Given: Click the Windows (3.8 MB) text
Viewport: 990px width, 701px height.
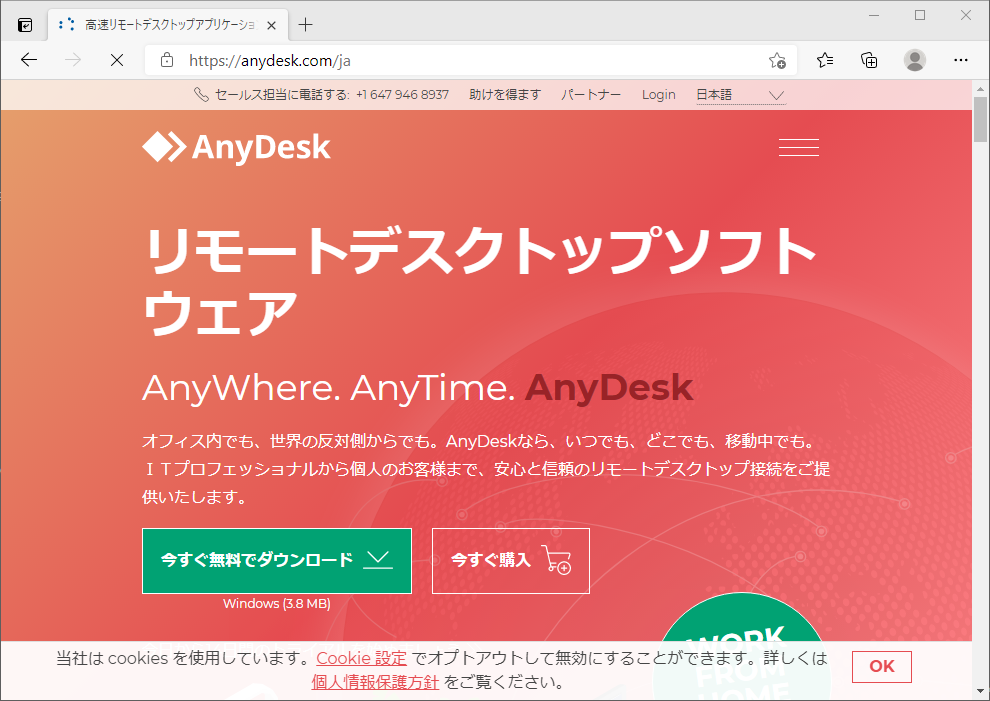Looking at the screenshot, I should [x=277, y=604].
